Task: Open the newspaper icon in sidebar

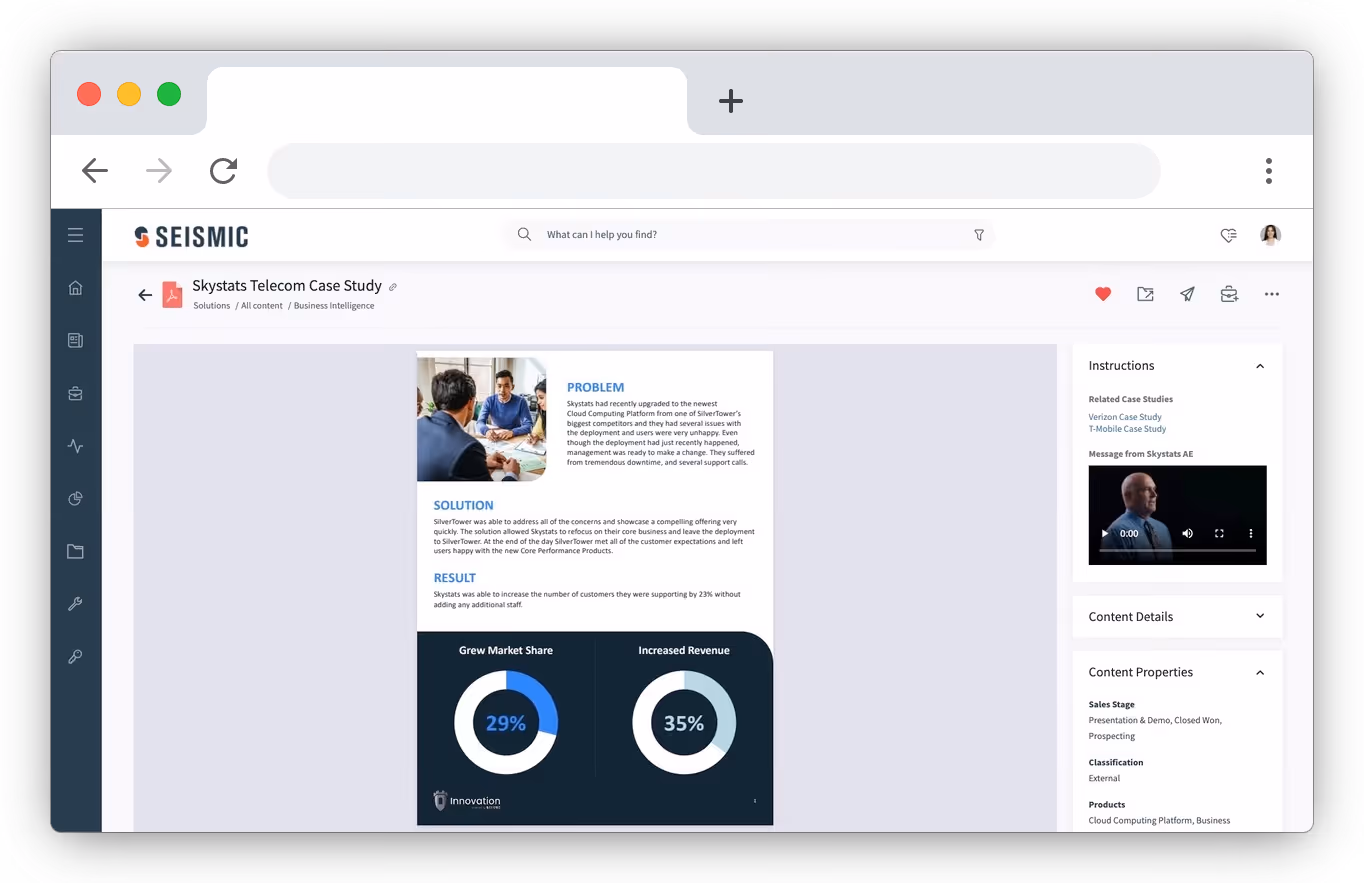Action: click(75, 340)
